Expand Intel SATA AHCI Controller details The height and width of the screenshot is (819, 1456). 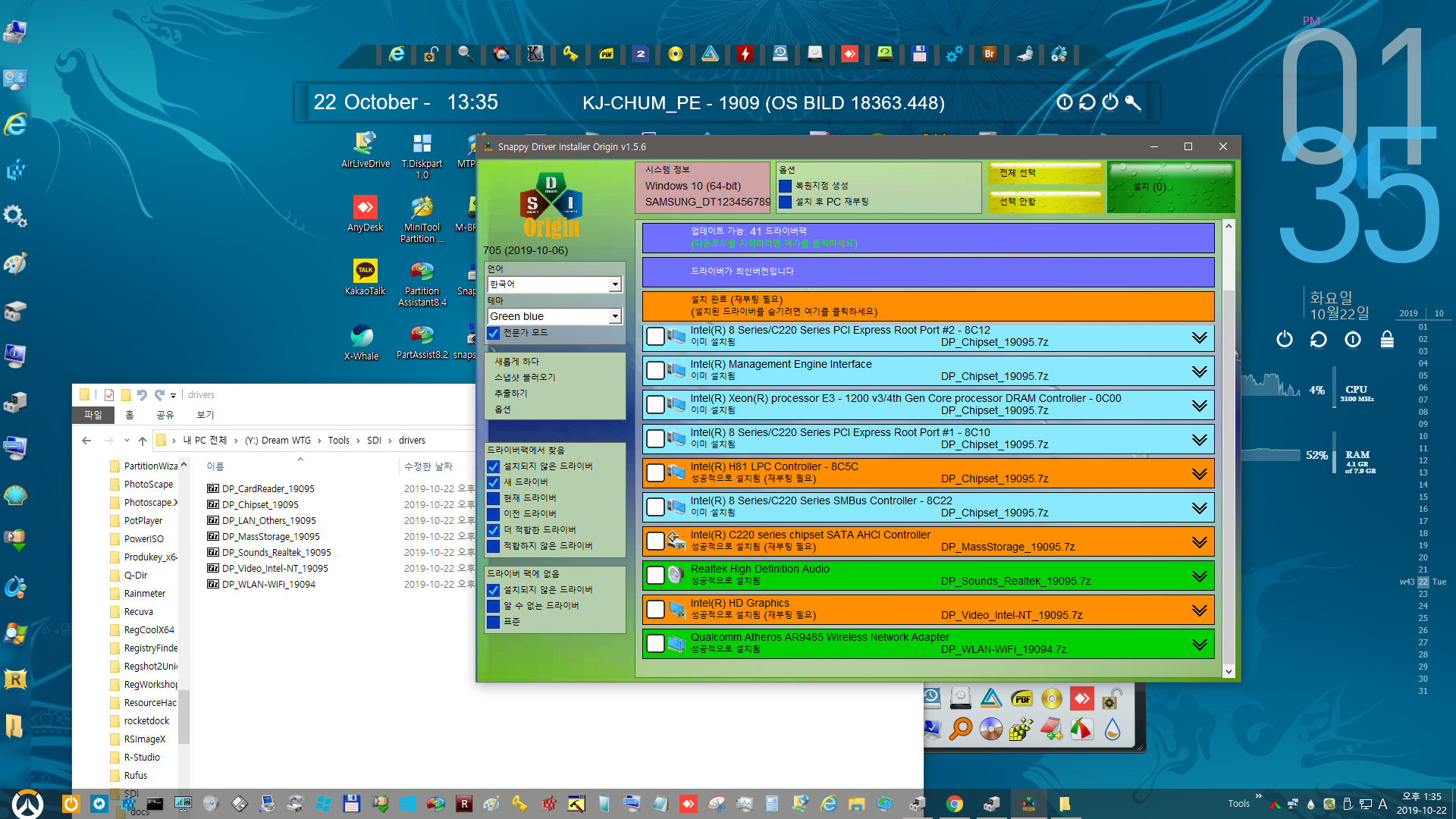click(1199, 542)
